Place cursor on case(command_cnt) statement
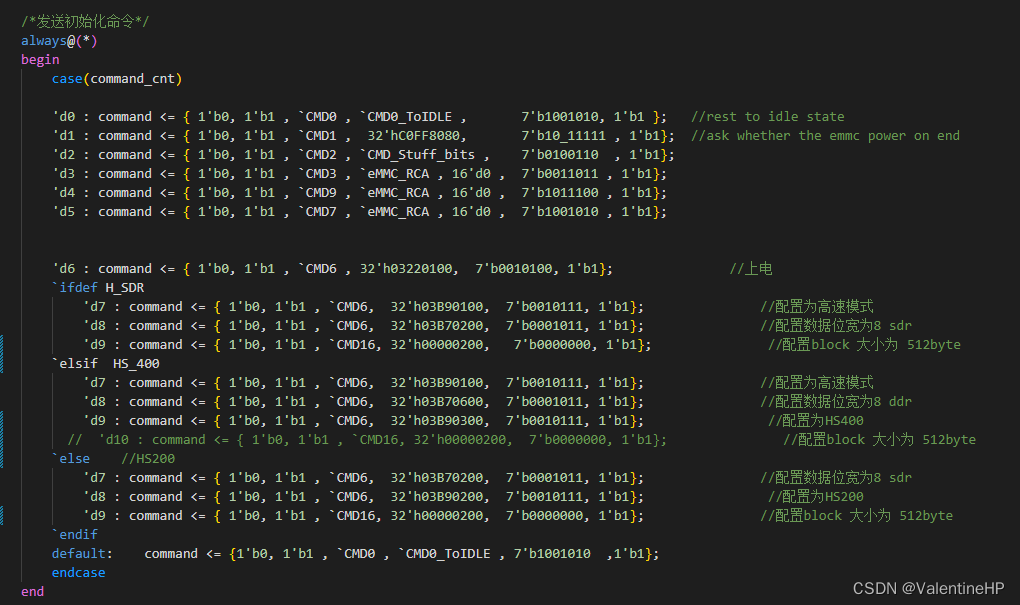 tap(117, 79)
